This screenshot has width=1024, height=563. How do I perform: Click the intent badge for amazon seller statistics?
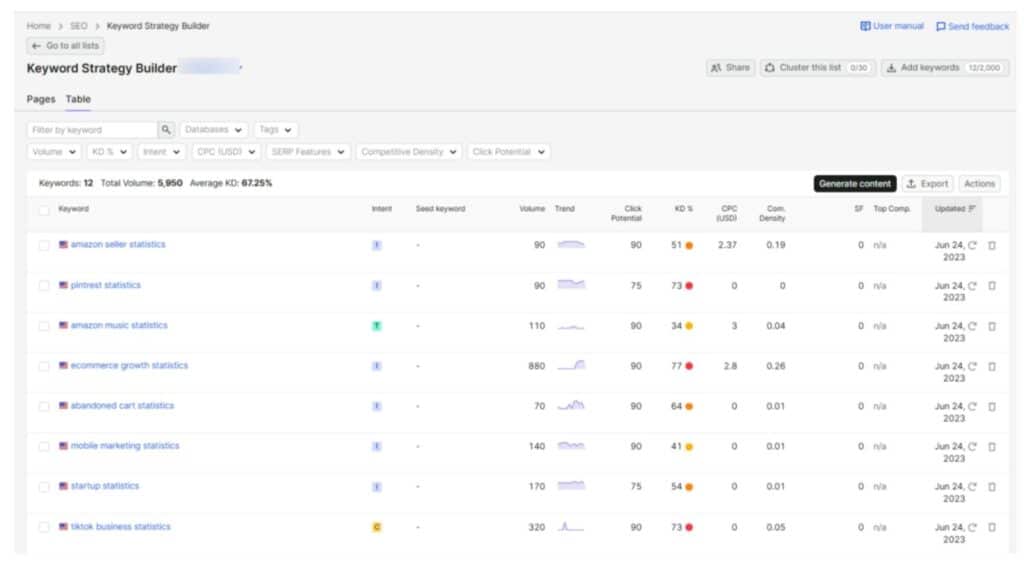click(x=377, y=245)
